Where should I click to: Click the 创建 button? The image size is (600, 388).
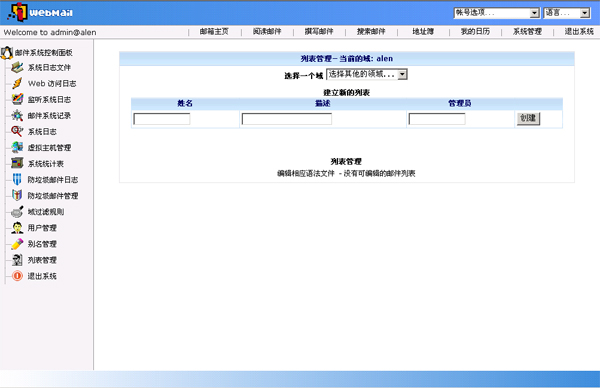click(x=528, y=118)
